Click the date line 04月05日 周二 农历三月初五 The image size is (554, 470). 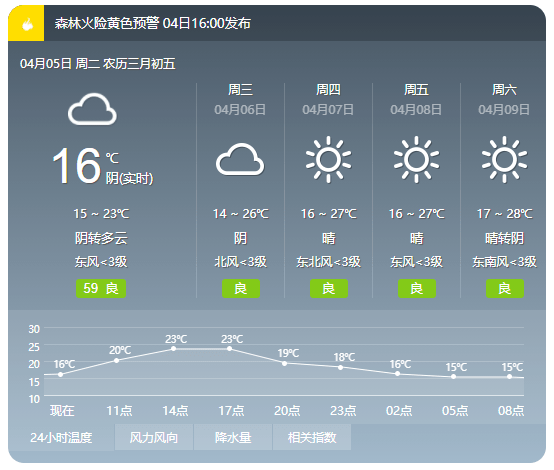pyautogui.click(x=98, y=64)
